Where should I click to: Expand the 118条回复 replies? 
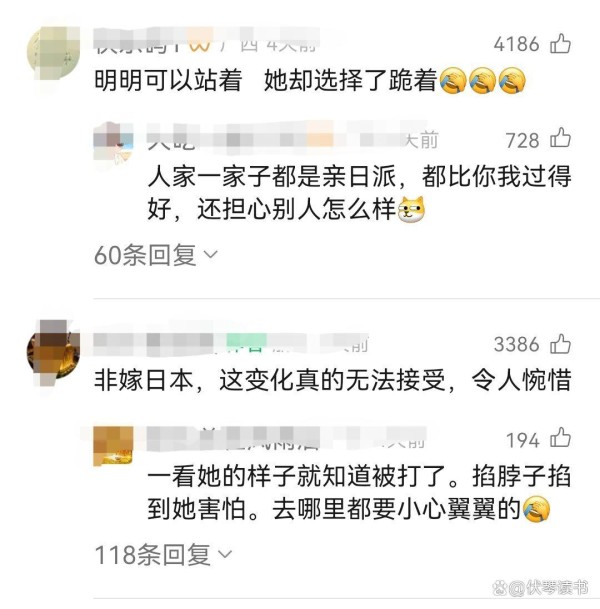(x=163, y=555)
